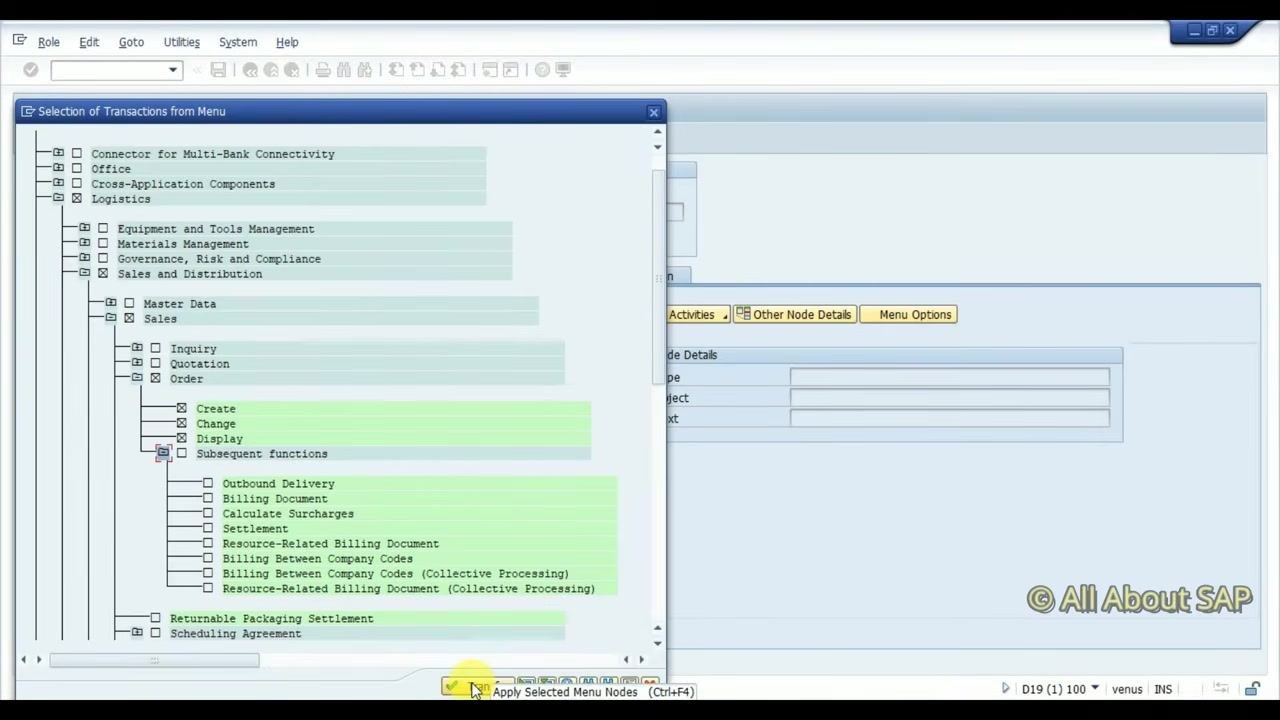Click the Returnable Packaging Settlement row text
This screenshot has height=720, width=1280.
(x=271, y=619)
